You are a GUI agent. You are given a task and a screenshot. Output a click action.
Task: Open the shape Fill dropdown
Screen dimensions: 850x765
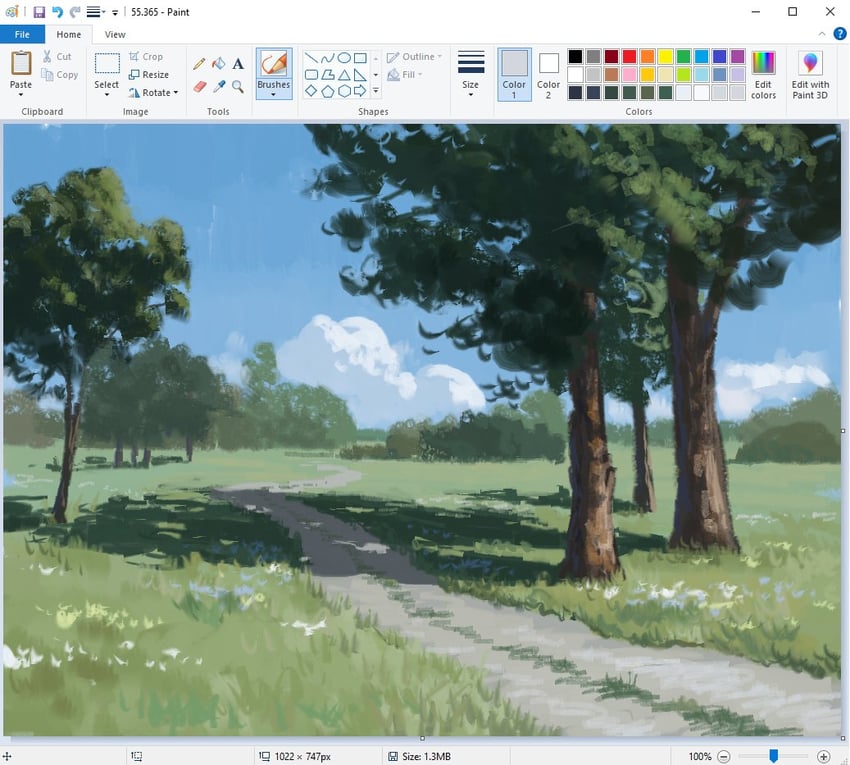pos(405,75)
